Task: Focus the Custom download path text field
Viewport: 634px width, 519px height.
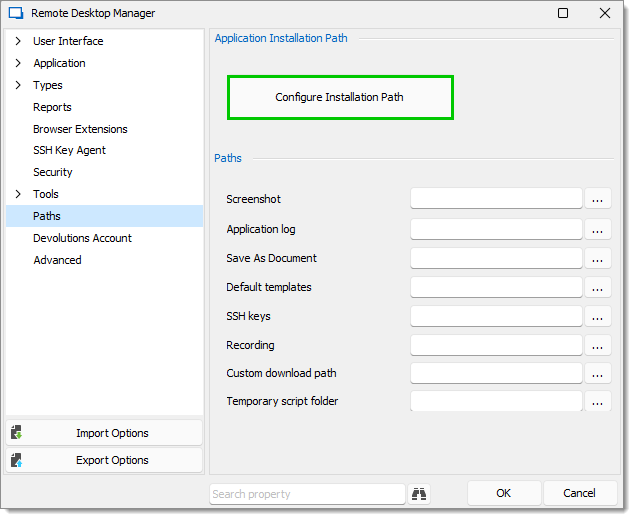Action: pos(496,373)
